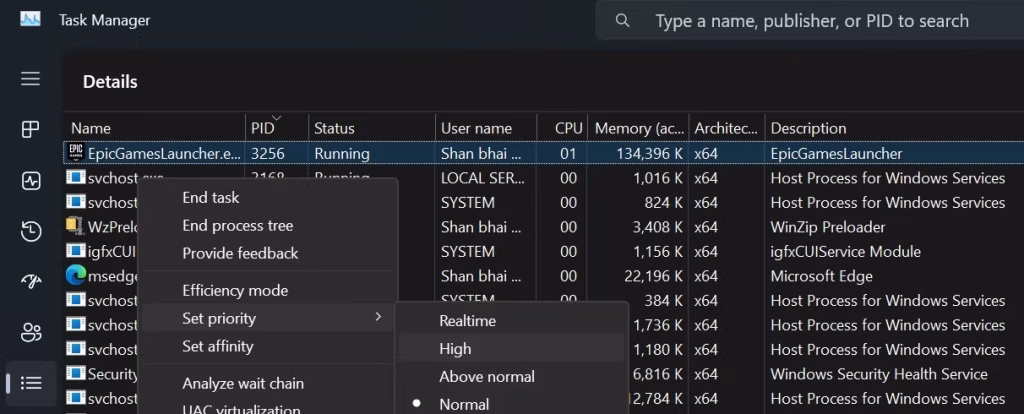Viewport: 1024px width, 414px height.
Task: Set priority to Above normal
Action: coord(487,377)
